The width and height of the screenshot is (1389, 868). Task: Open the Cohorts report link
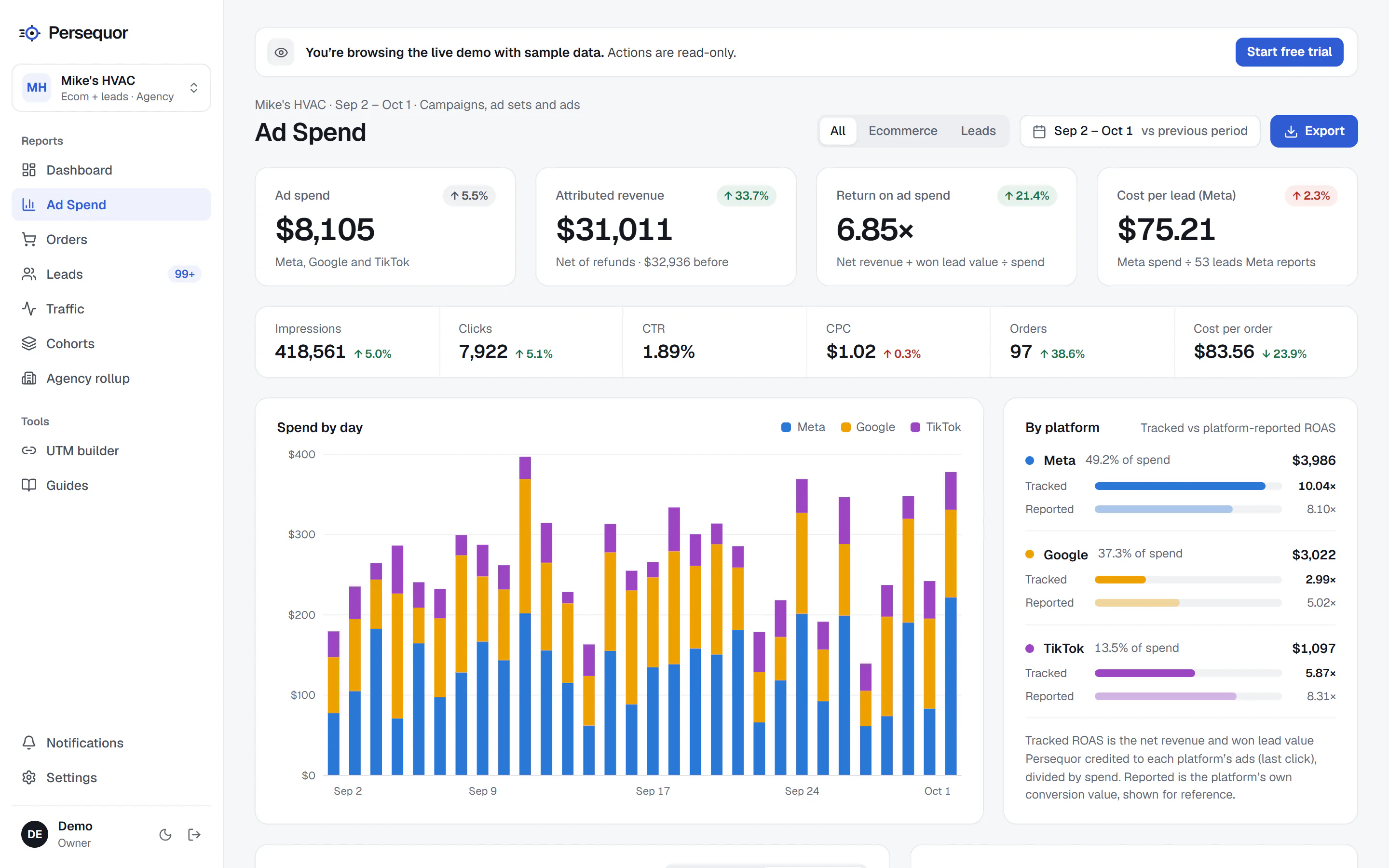click(111, 343)
